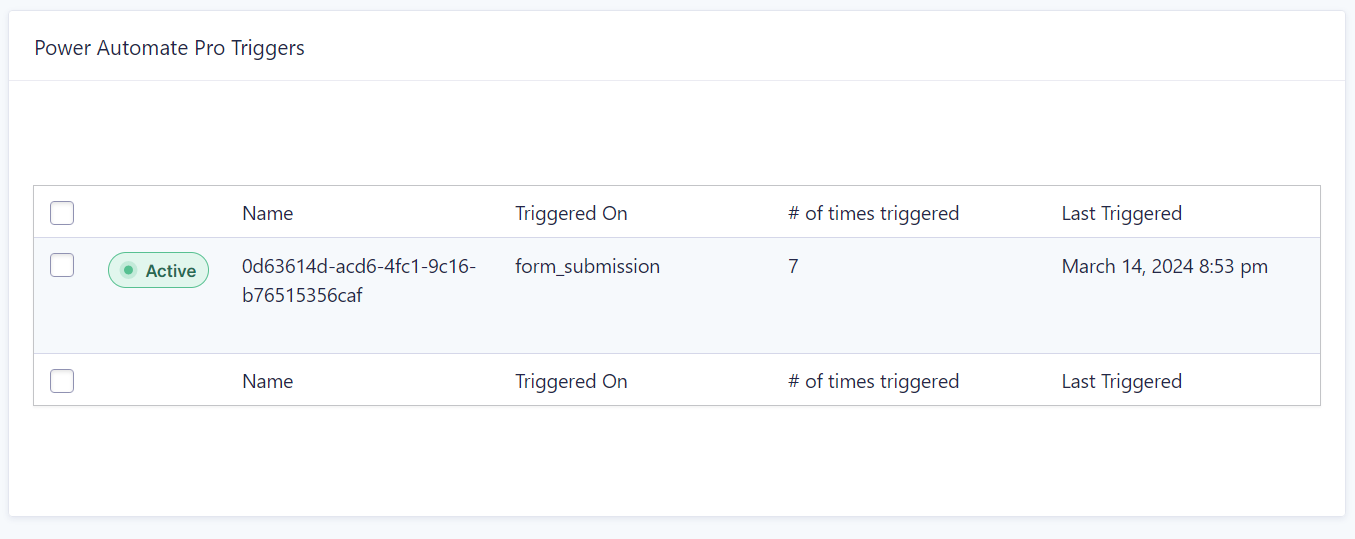The image size is (1355, 539).
Task: Click empty status column cell in table header
Action: pyautogui.click(x=158, y=213)
